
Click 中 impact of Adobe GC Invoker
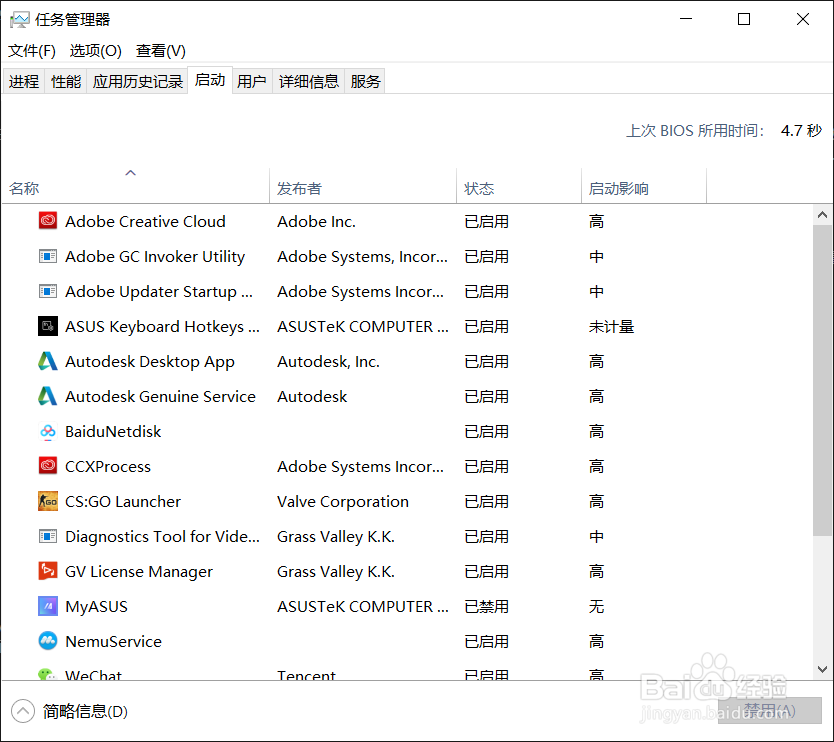coord(596,256)
